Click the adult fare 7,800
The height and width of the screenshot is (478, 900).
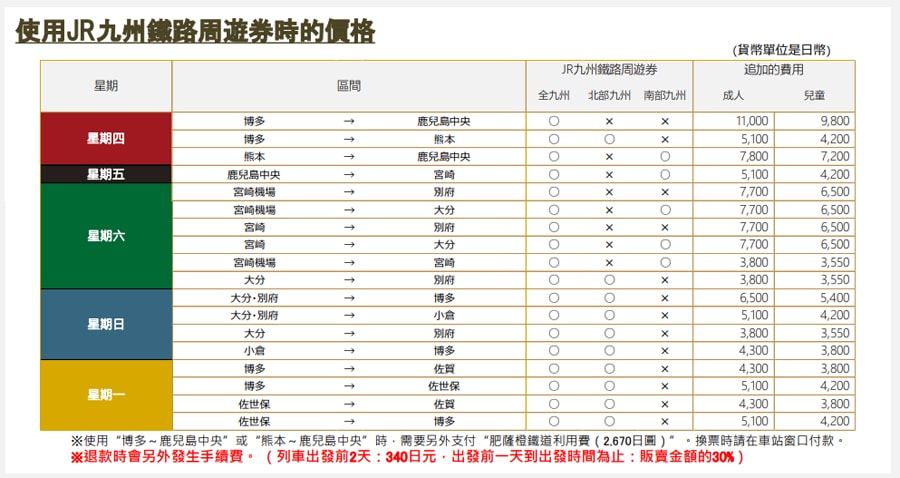click(x=754, y=157)
